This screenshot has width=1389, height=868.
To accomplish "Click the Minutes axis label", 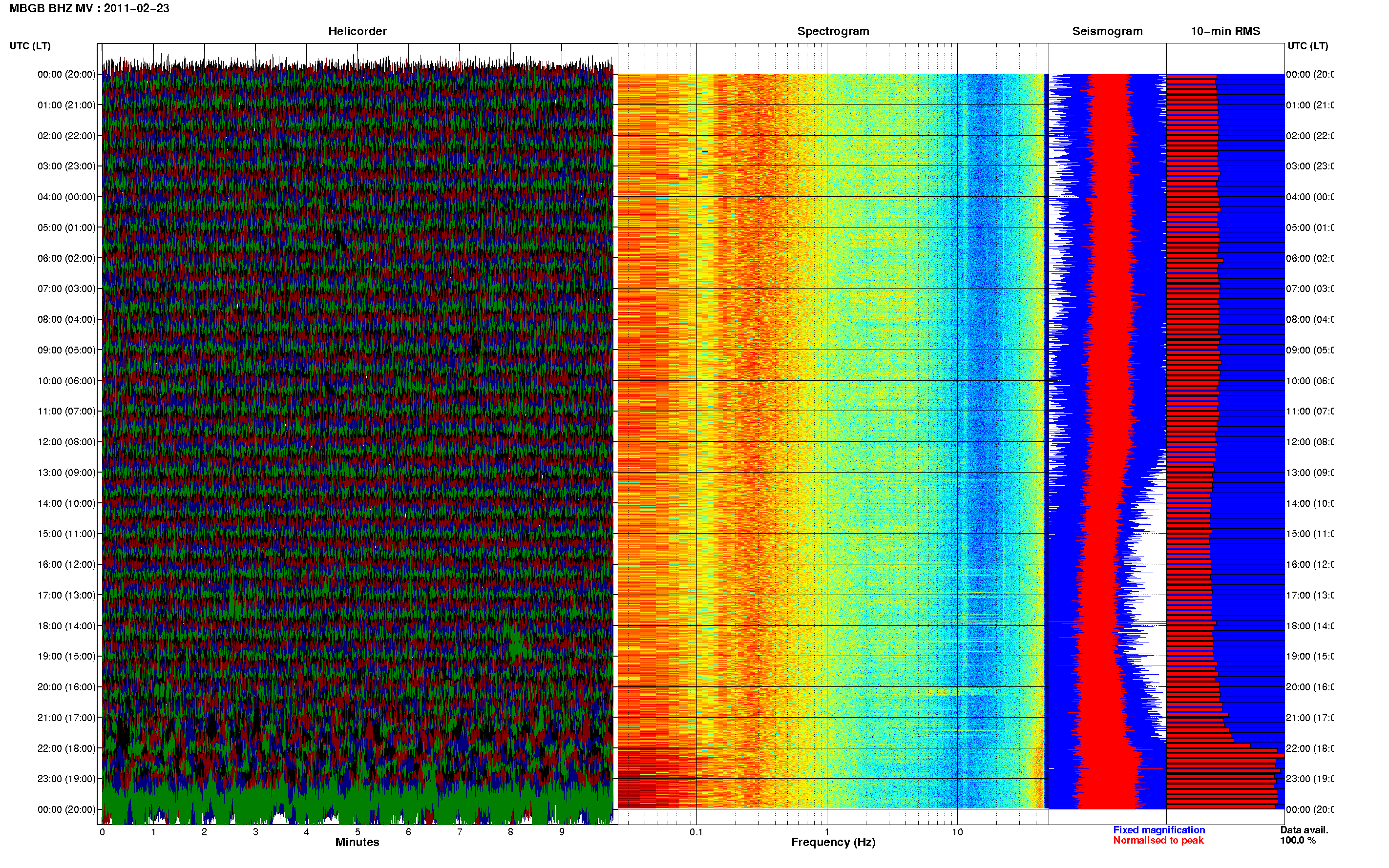I will pos(357,842).
